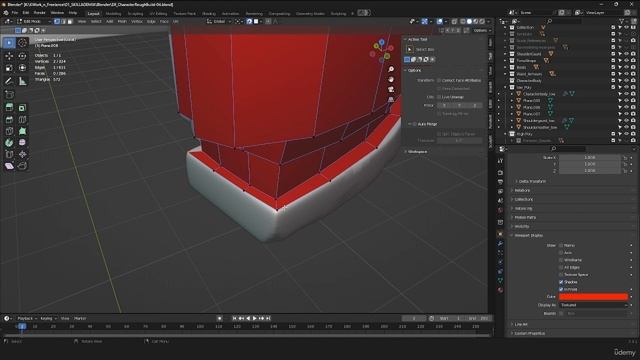This screenshot has height=360, width=640.
Task: Toggle Correct Face Attributes checkbox
Action: point(439,80)
